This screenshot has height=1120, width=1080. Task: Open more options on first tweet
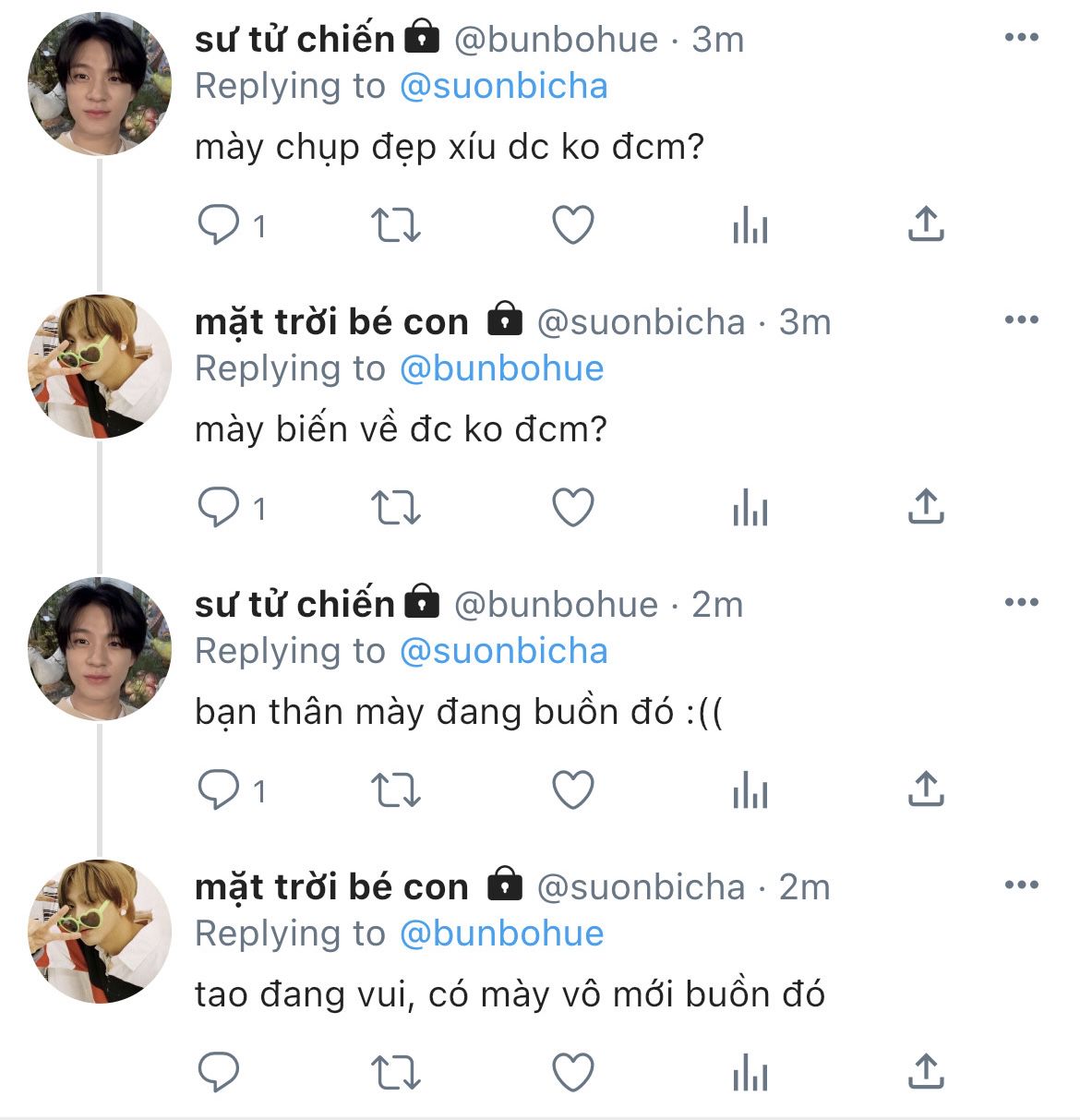click(x=1021, y=38)
